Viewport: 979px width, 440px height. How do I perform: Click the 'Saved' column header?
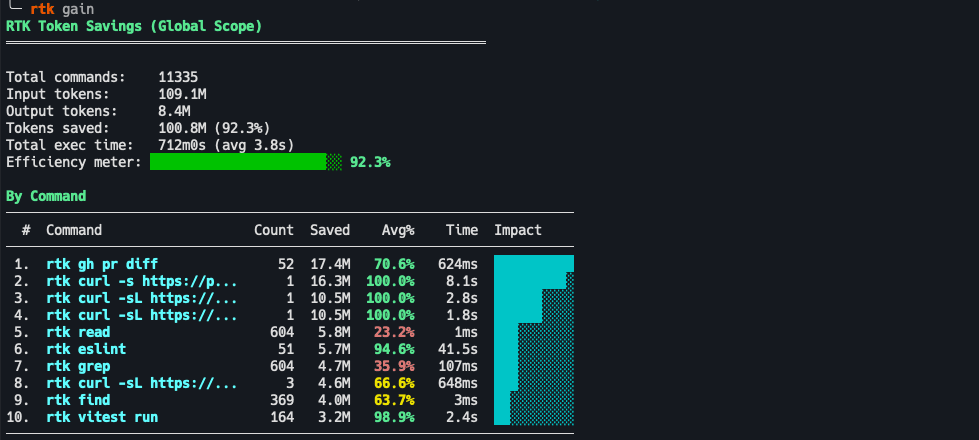330,230
